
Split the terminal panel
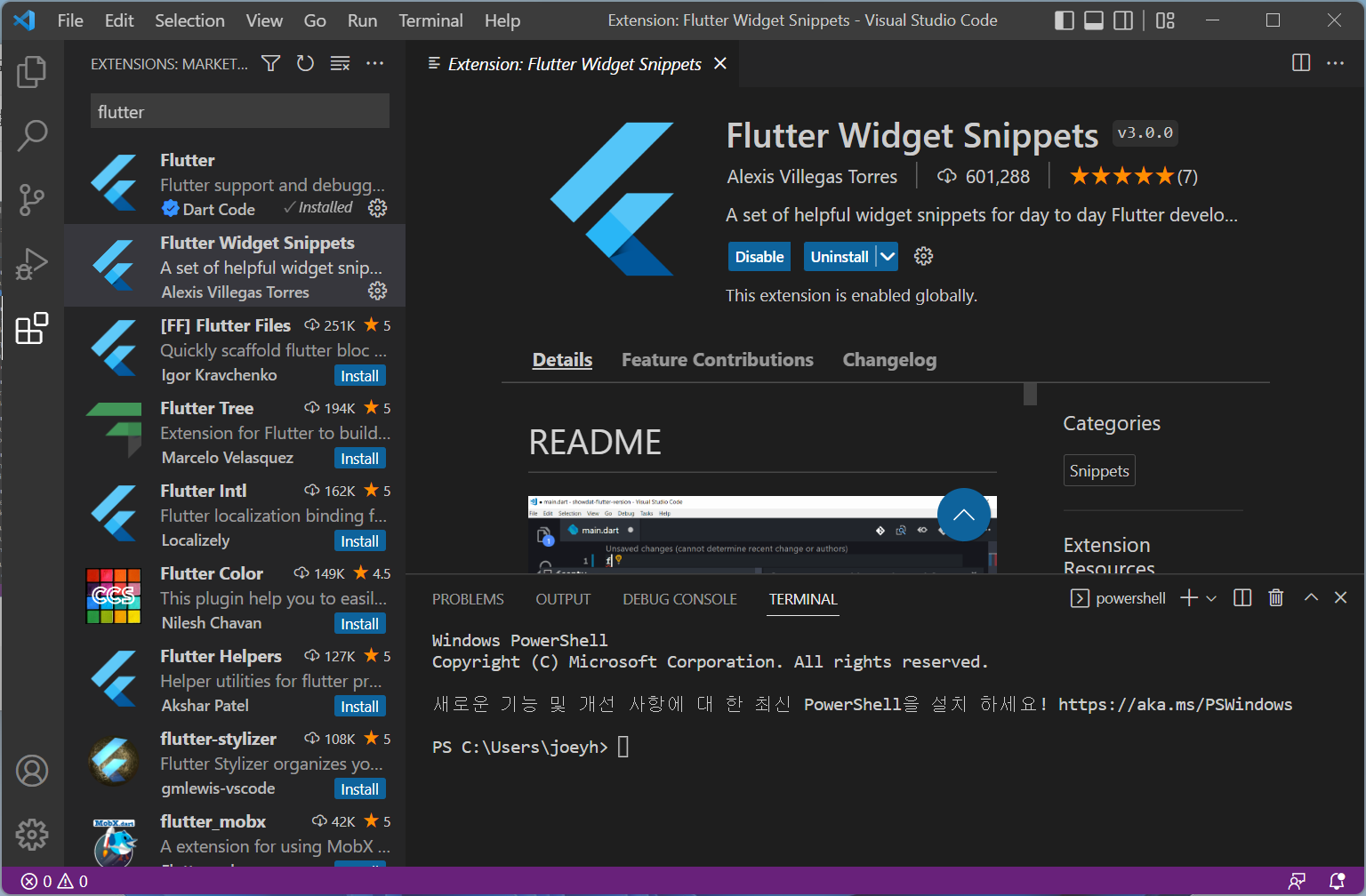pos(1242,598)
